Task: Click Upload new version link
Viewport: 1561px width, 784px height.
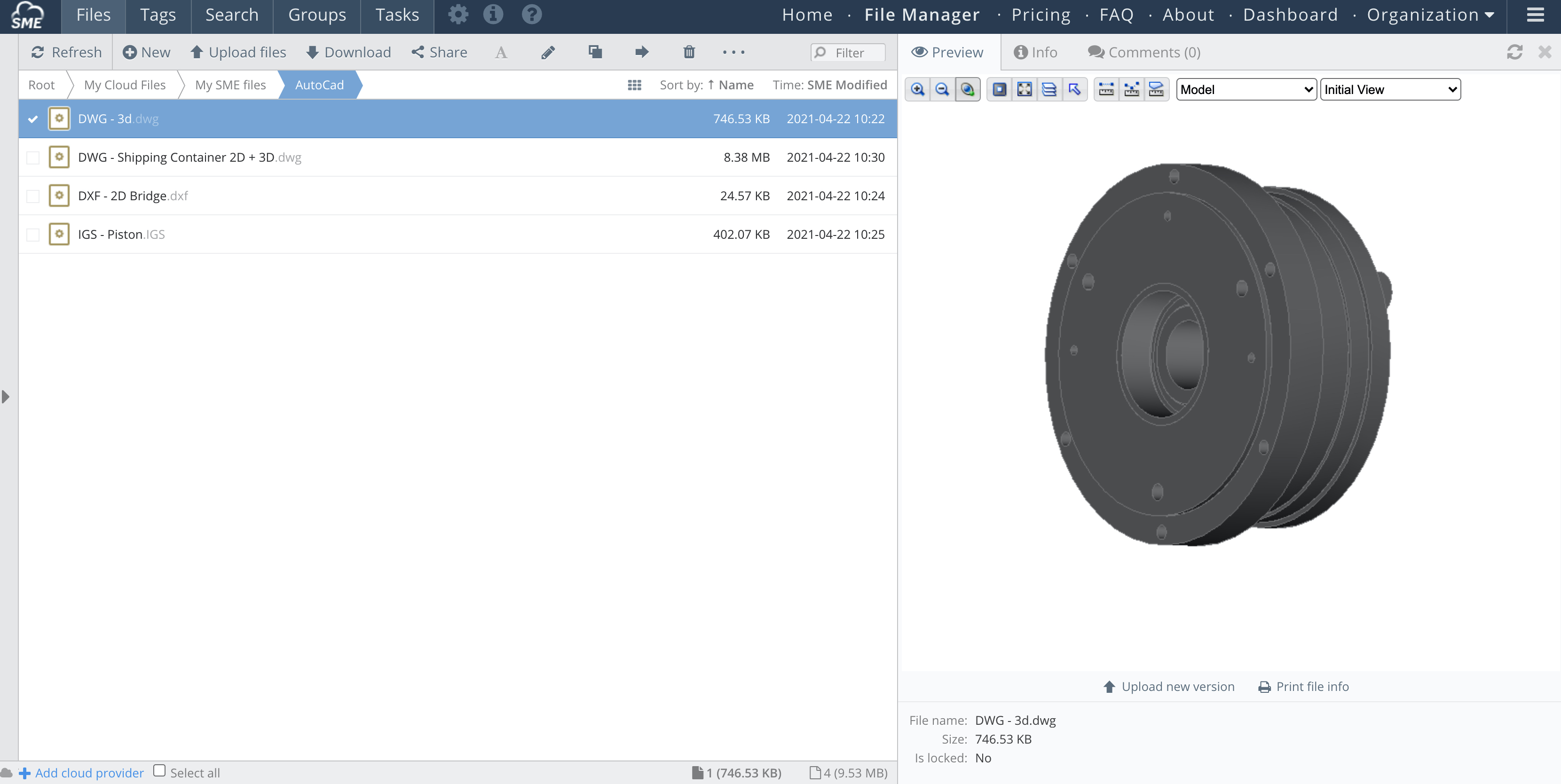Action: 1169,686
